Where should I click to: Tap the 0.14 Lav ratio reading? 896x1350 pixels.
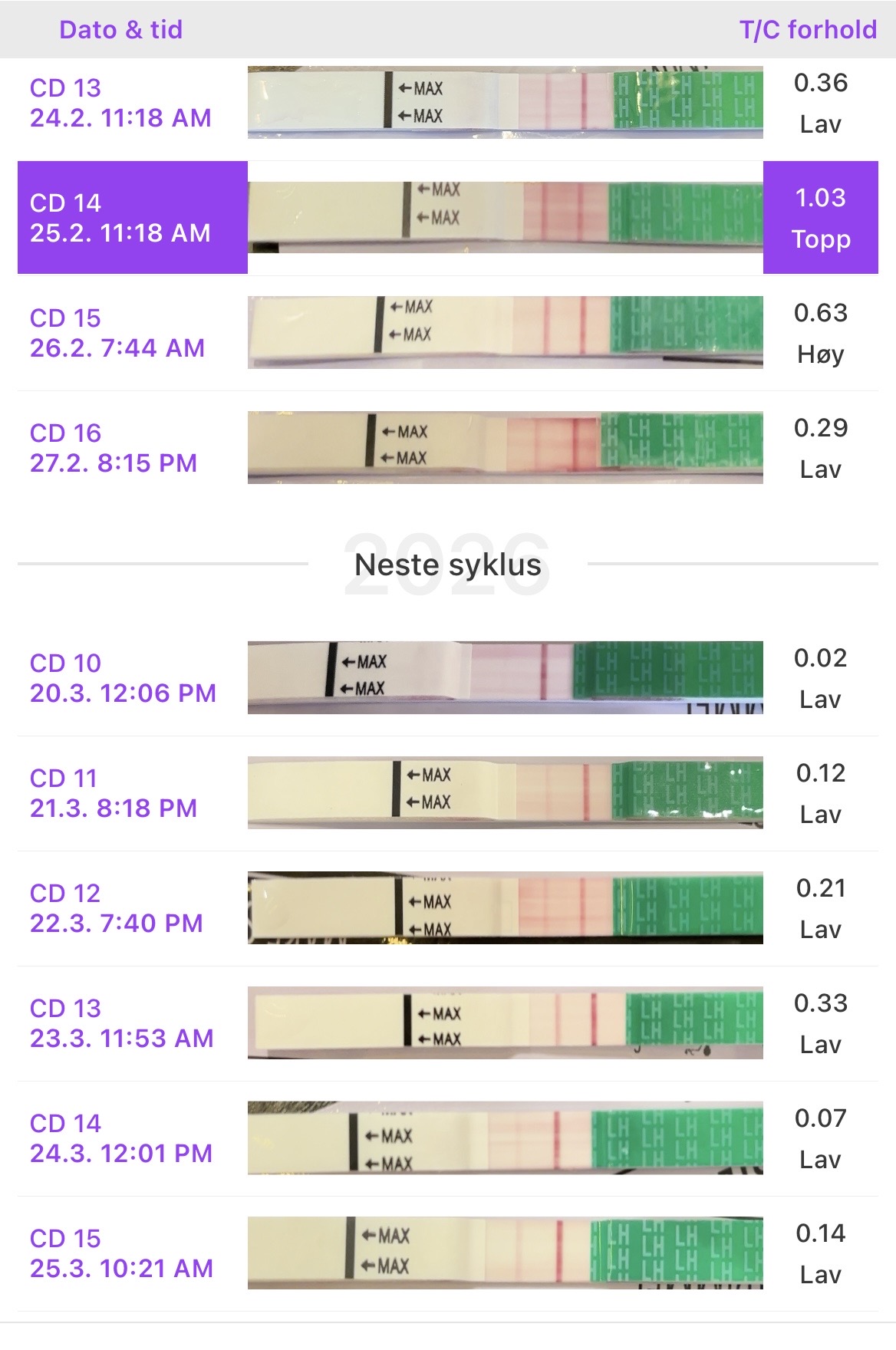pos(820,1253)
